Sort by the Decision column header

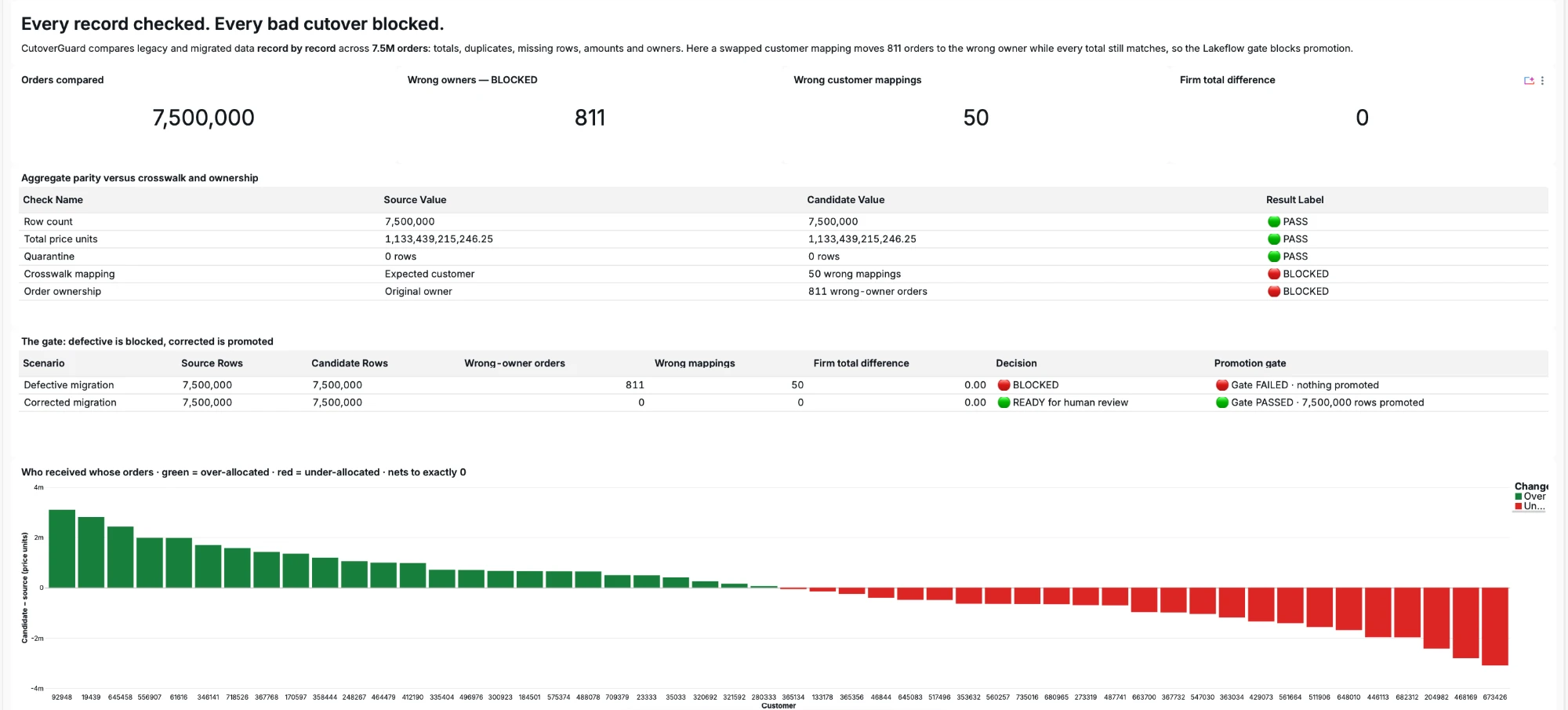pos(1016,363)
